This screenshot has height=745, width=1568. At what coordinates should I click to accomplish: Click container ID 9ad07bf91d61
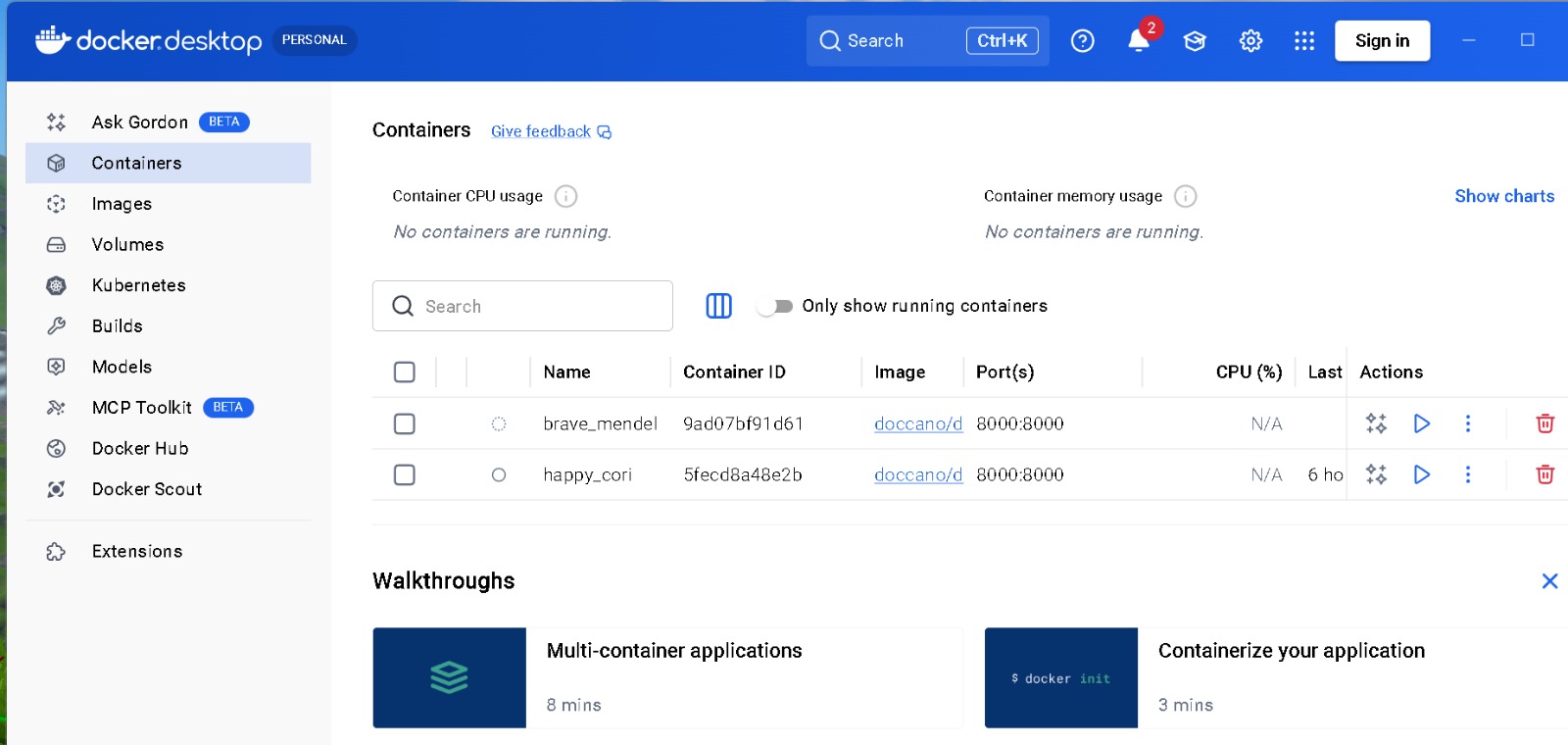[743, 423]
